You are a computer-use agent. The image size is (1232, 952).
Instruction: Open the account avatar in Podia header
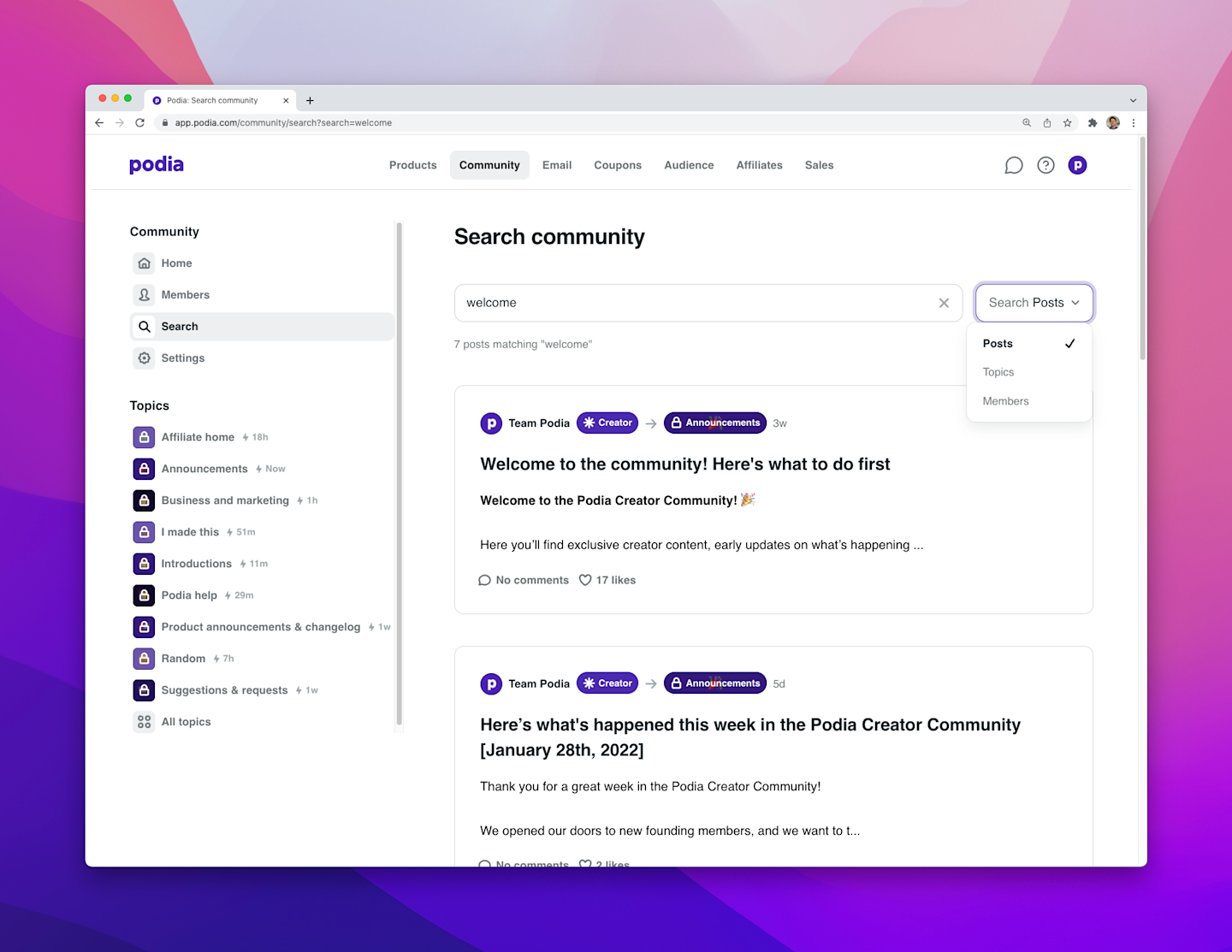pos(1078,165)
